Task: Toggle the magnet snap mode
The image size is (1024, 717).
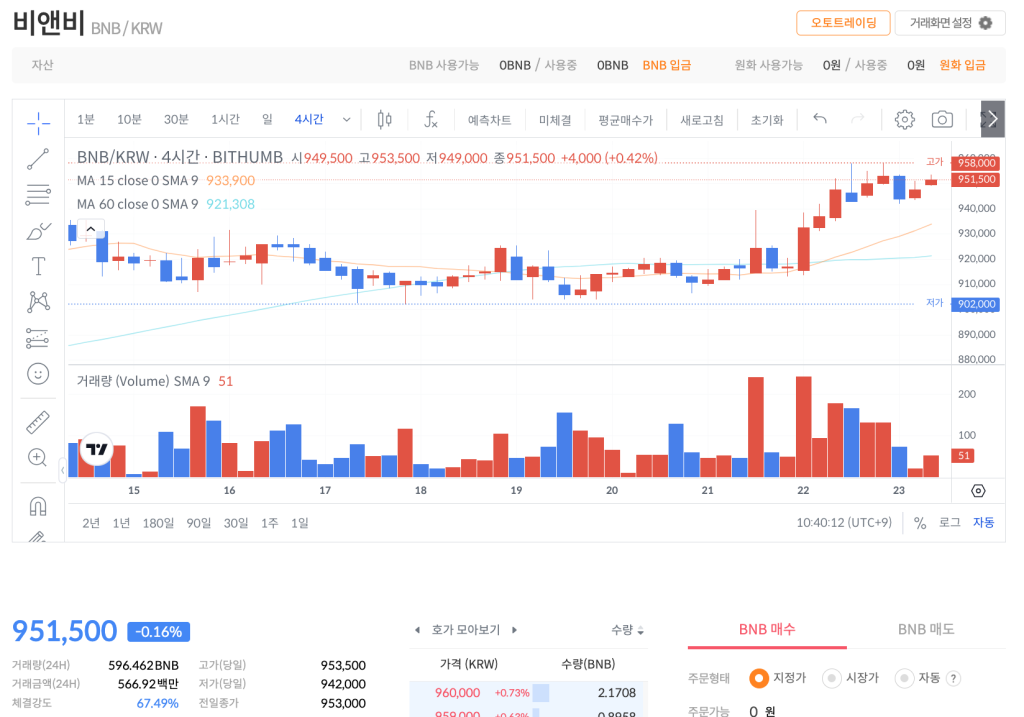Action: 38,507
